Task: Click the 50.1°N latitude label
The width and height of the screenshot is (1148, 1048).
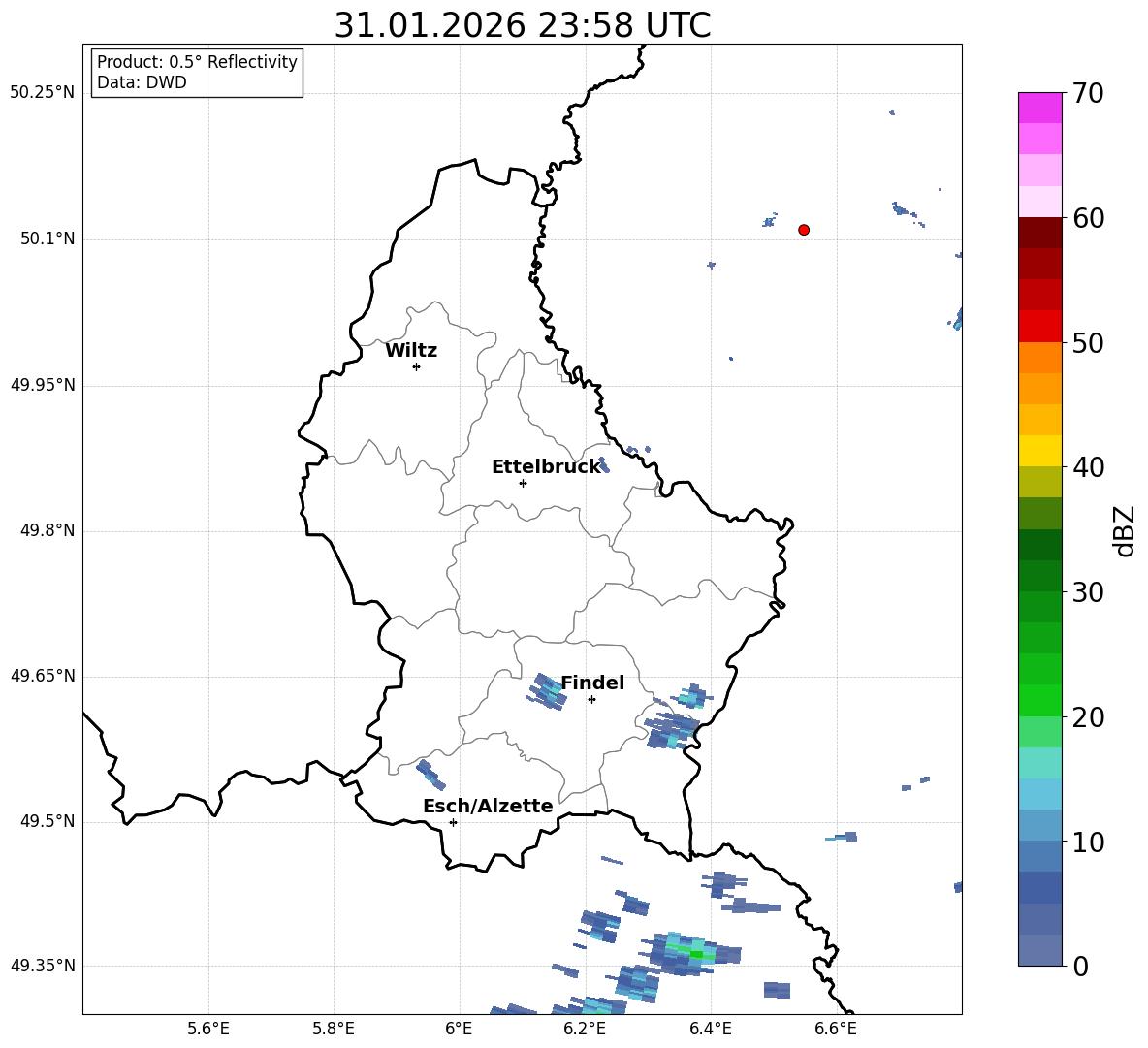Action: 48,239
